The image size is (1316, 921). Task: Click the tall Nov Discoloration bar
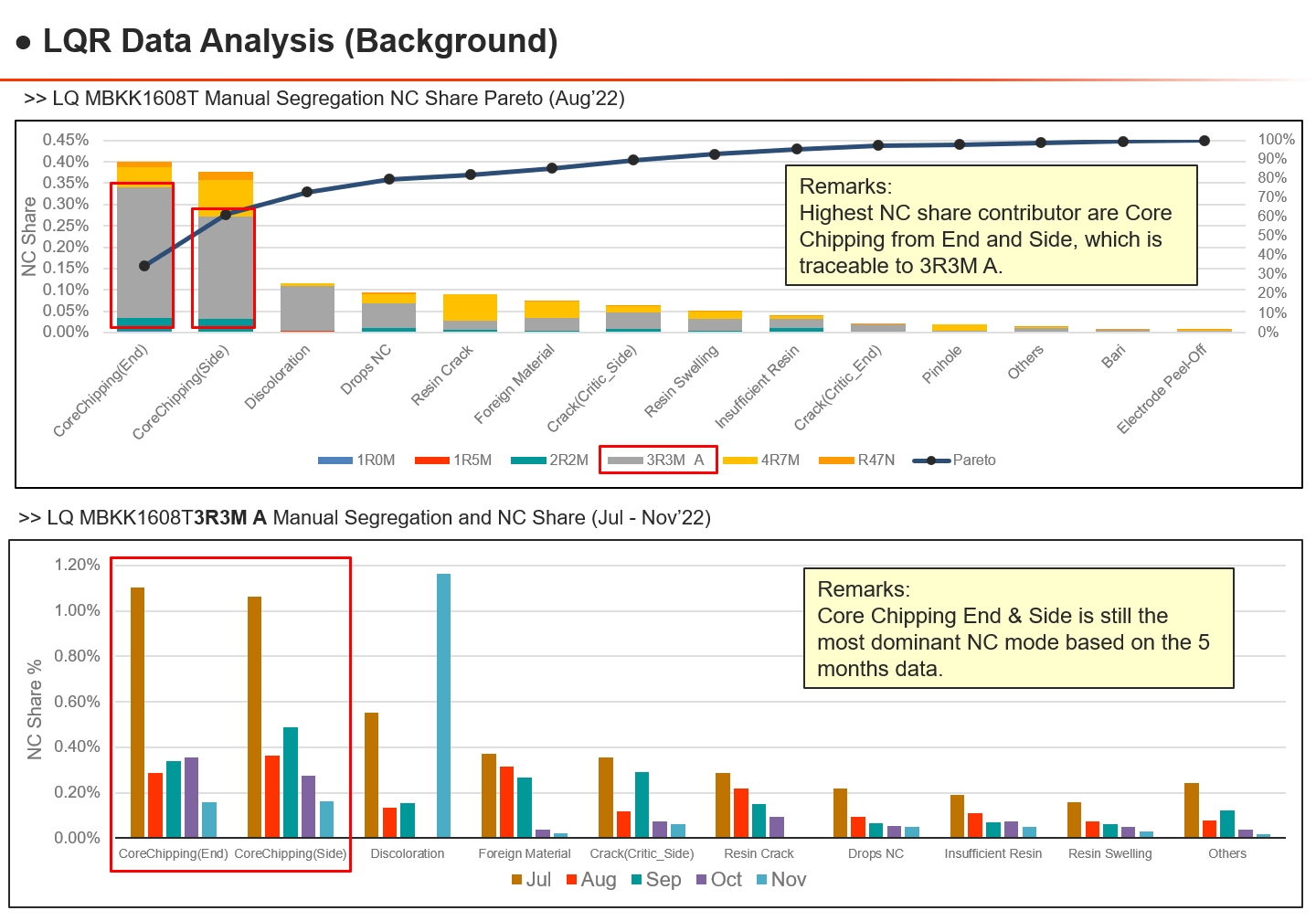[x=443, y=705]
